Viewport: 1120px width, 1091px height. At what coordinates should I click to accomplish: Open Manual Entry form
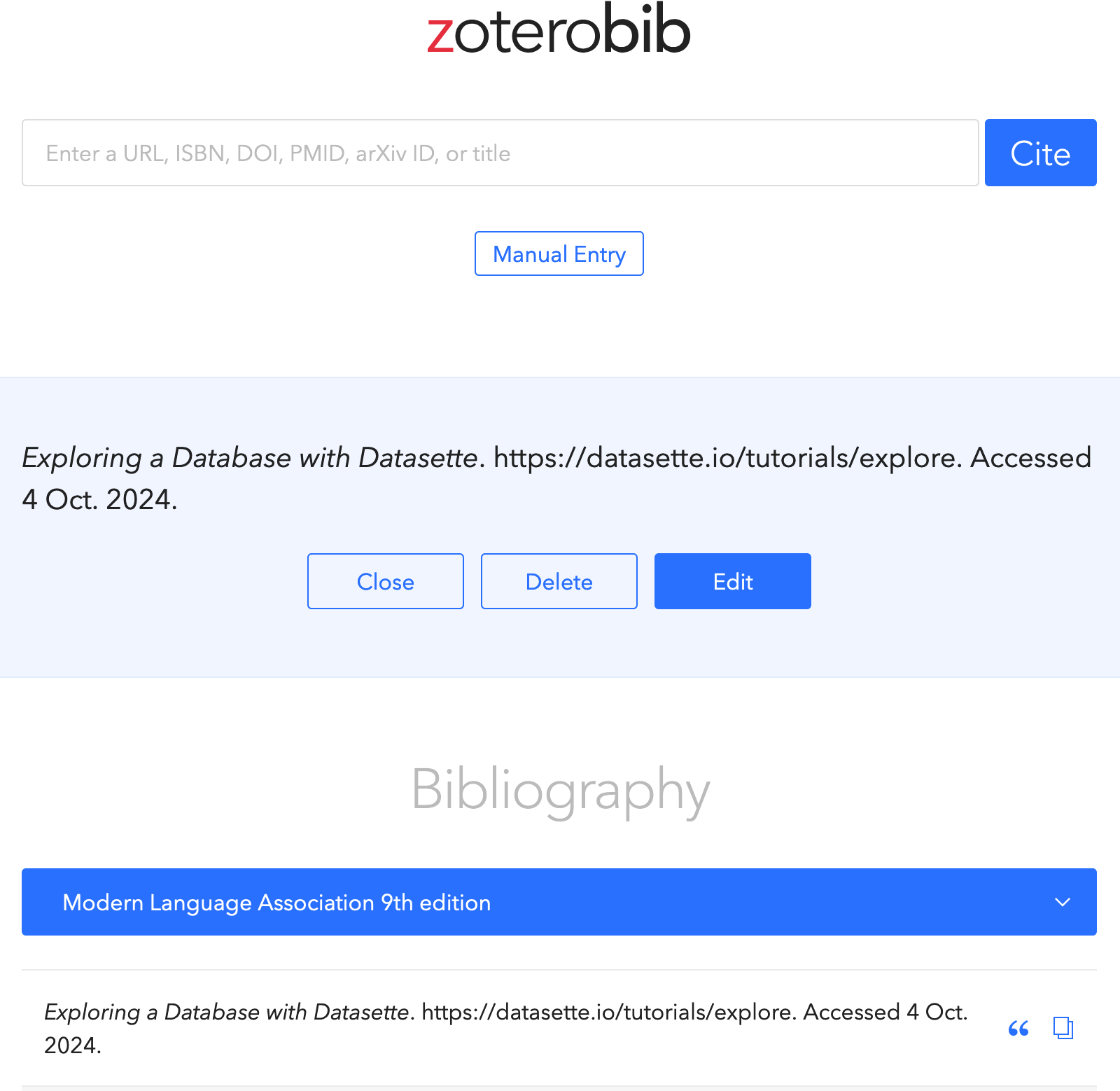[x=559, y=253]
